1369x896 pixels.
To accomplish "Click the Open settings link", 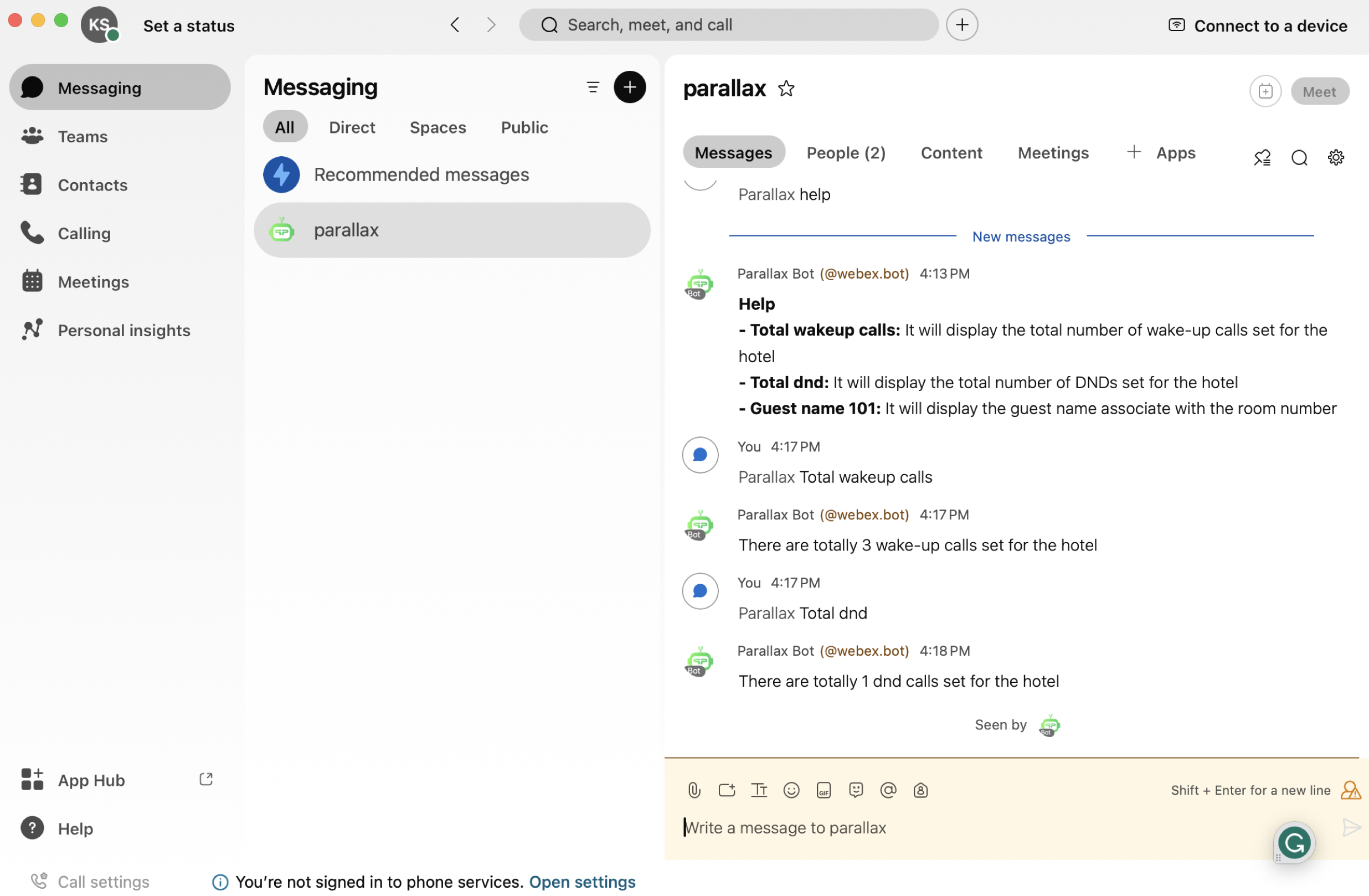I will coord(581,881).
